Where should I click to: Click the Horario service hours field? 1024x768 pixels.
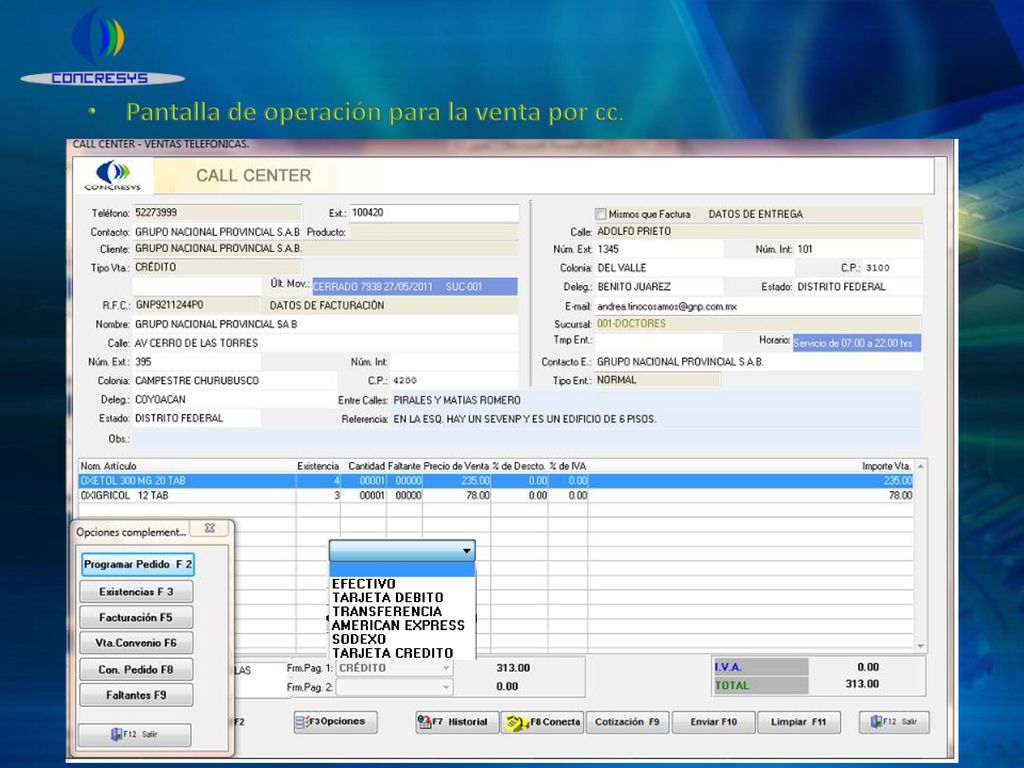click(857, 343)
